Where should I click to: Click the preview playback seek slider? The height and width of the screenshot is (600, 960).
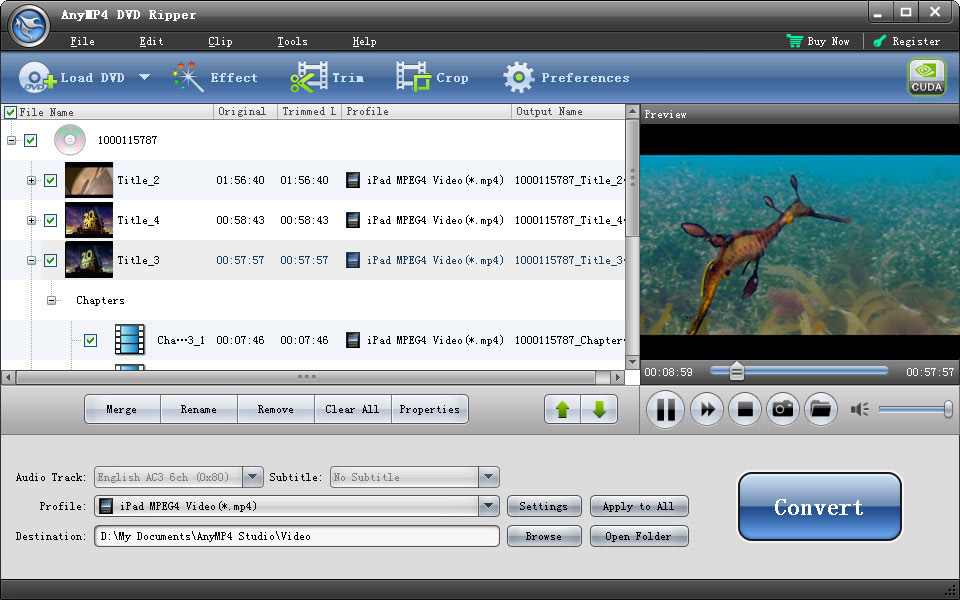[x=798, y=371]
